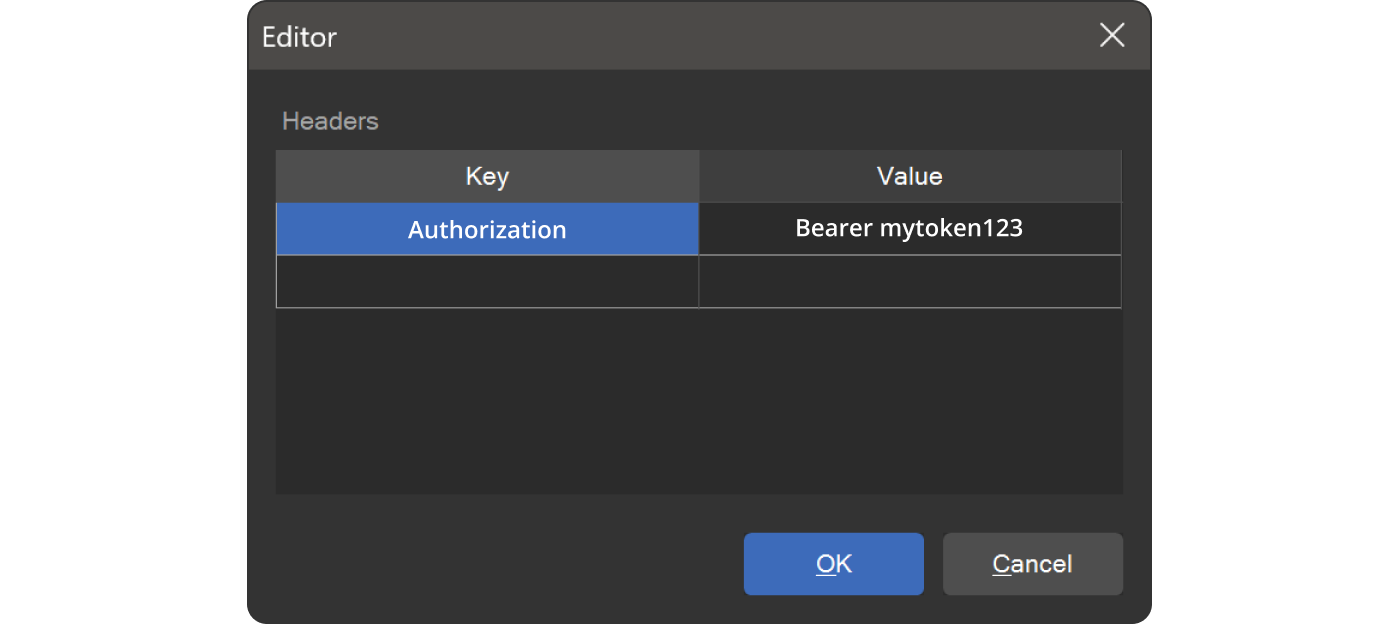Viewport: 1400px width, 624px height.
Task: Click the OK button
Action: (x=833, y=564)
